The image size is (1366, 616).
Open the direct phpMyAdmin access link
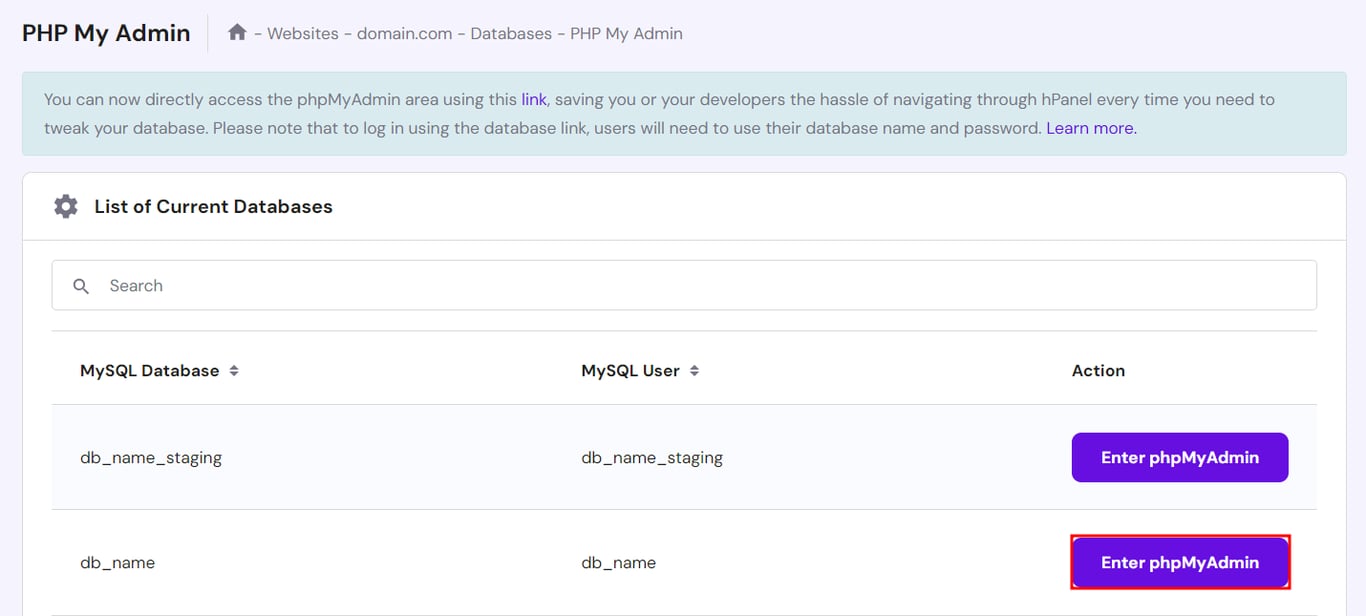(x=533, y=99)
